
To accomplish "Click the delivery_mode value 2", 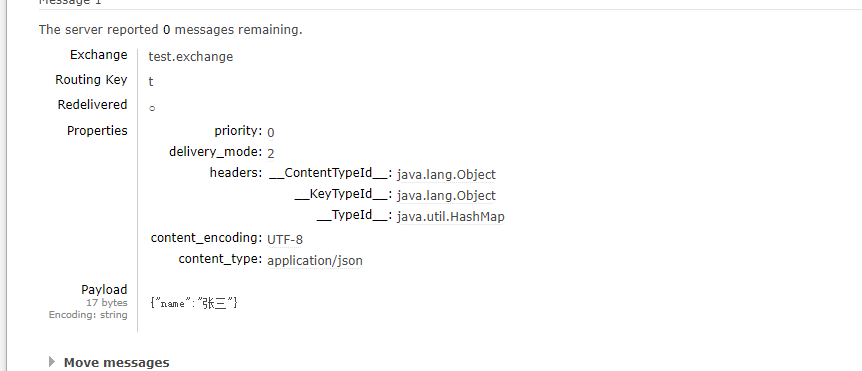I will (x=270, y=153).
